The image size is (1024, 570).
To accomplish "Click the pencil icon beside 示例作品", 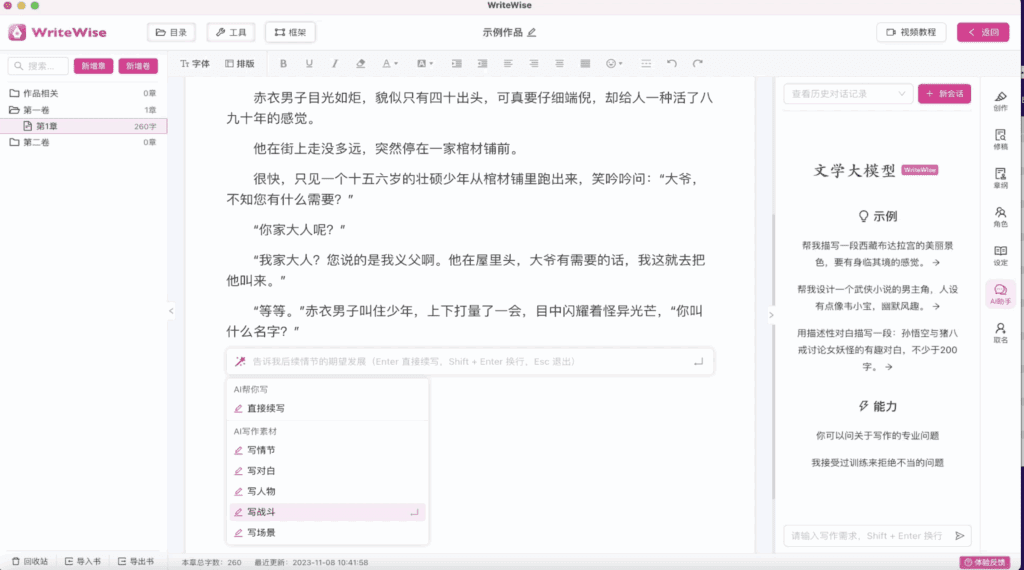I will point(532,32).
